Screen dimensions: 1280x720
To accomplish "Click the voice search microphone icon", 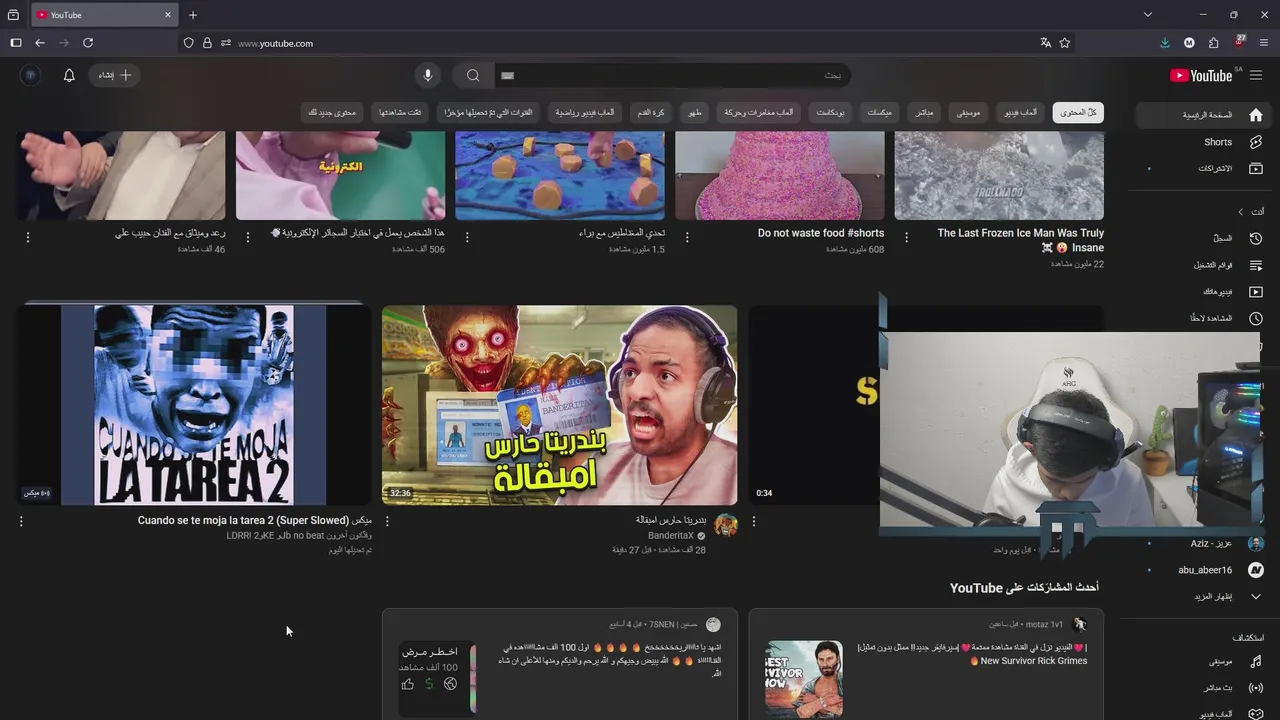I will tap(427, 75).
